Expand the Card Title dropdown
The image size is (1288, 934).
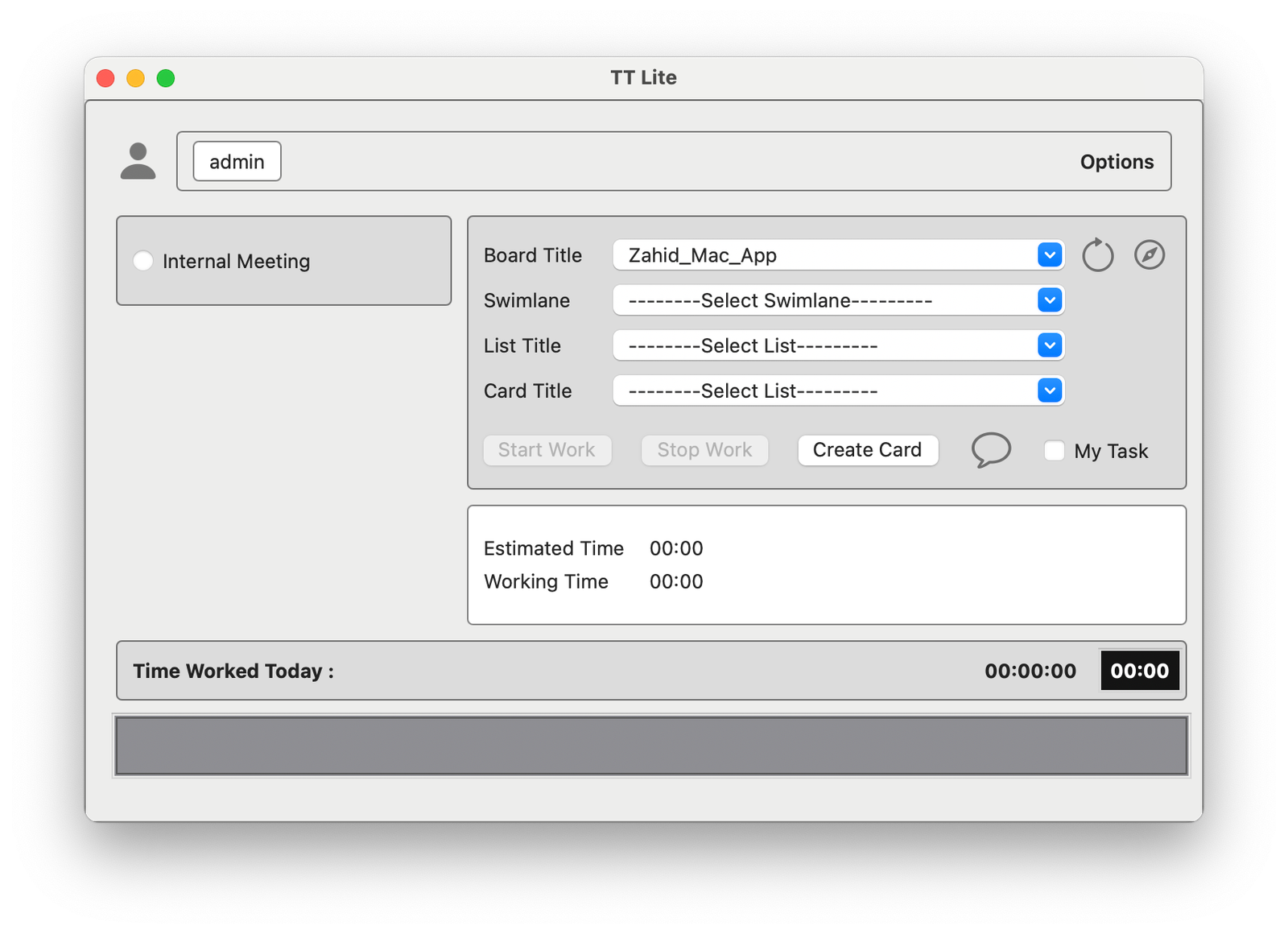click(x=1049, y=391)
